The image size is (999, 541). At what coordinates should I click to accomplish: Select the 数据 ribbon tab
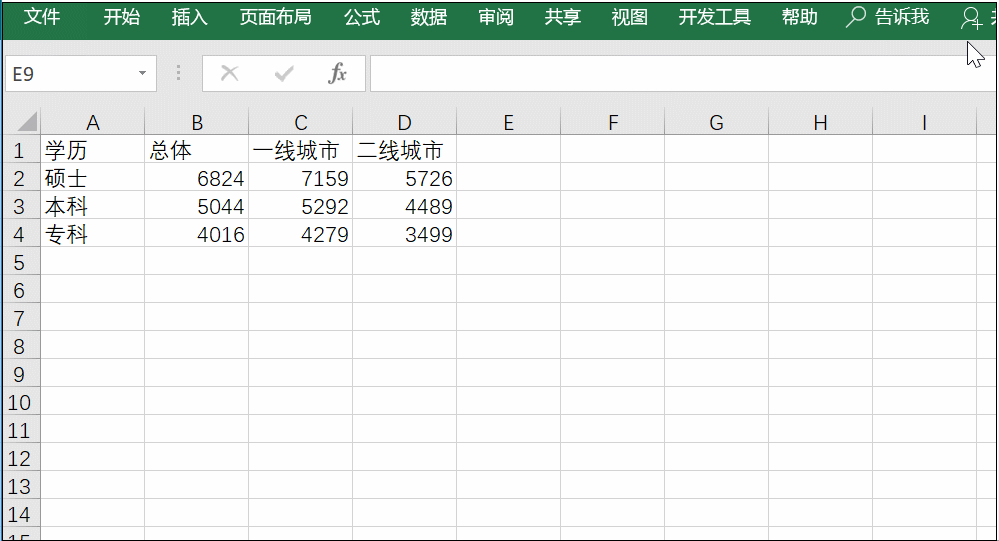(x=429, y=17)
